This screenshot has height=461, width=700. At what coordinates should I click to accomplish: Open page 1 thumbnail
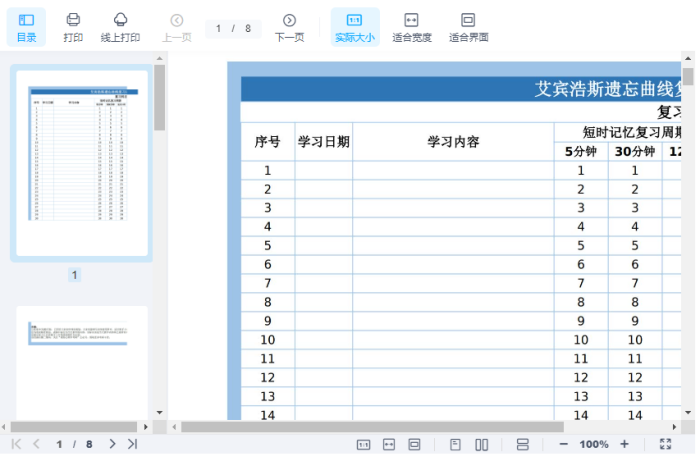[x=82, y=163]
